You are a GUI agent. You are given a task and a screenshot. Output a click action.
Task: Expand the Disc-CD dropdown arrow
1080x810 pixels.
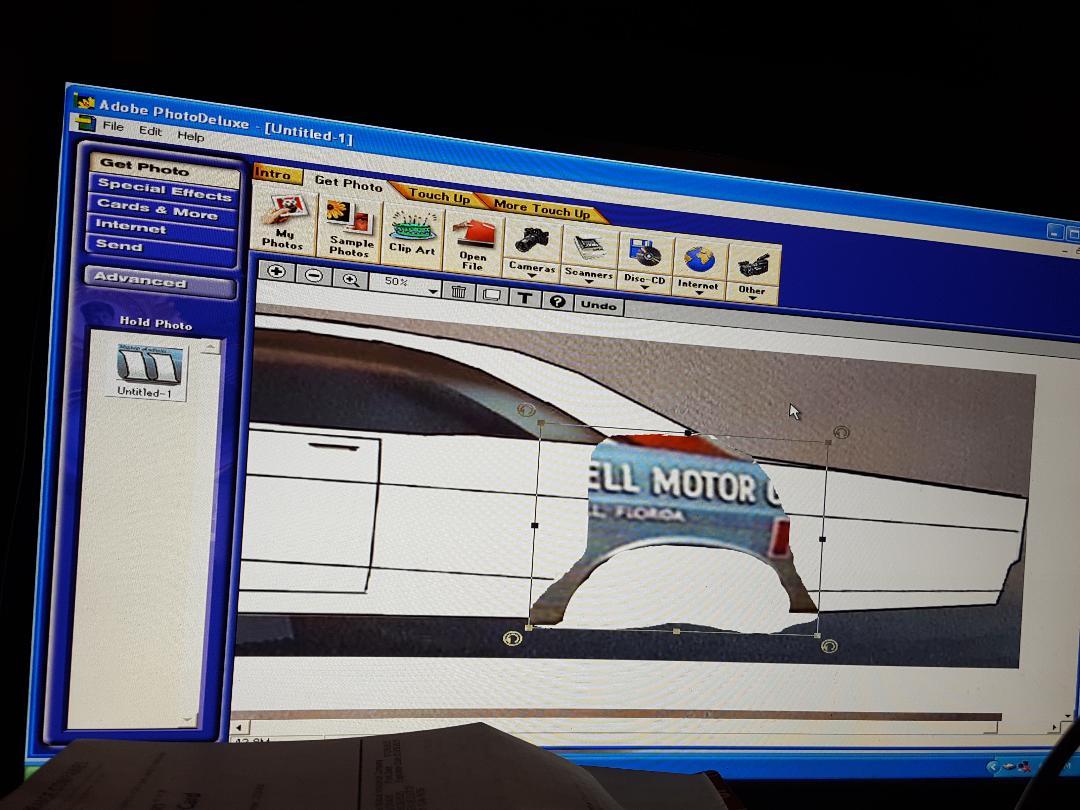(645, 287)
